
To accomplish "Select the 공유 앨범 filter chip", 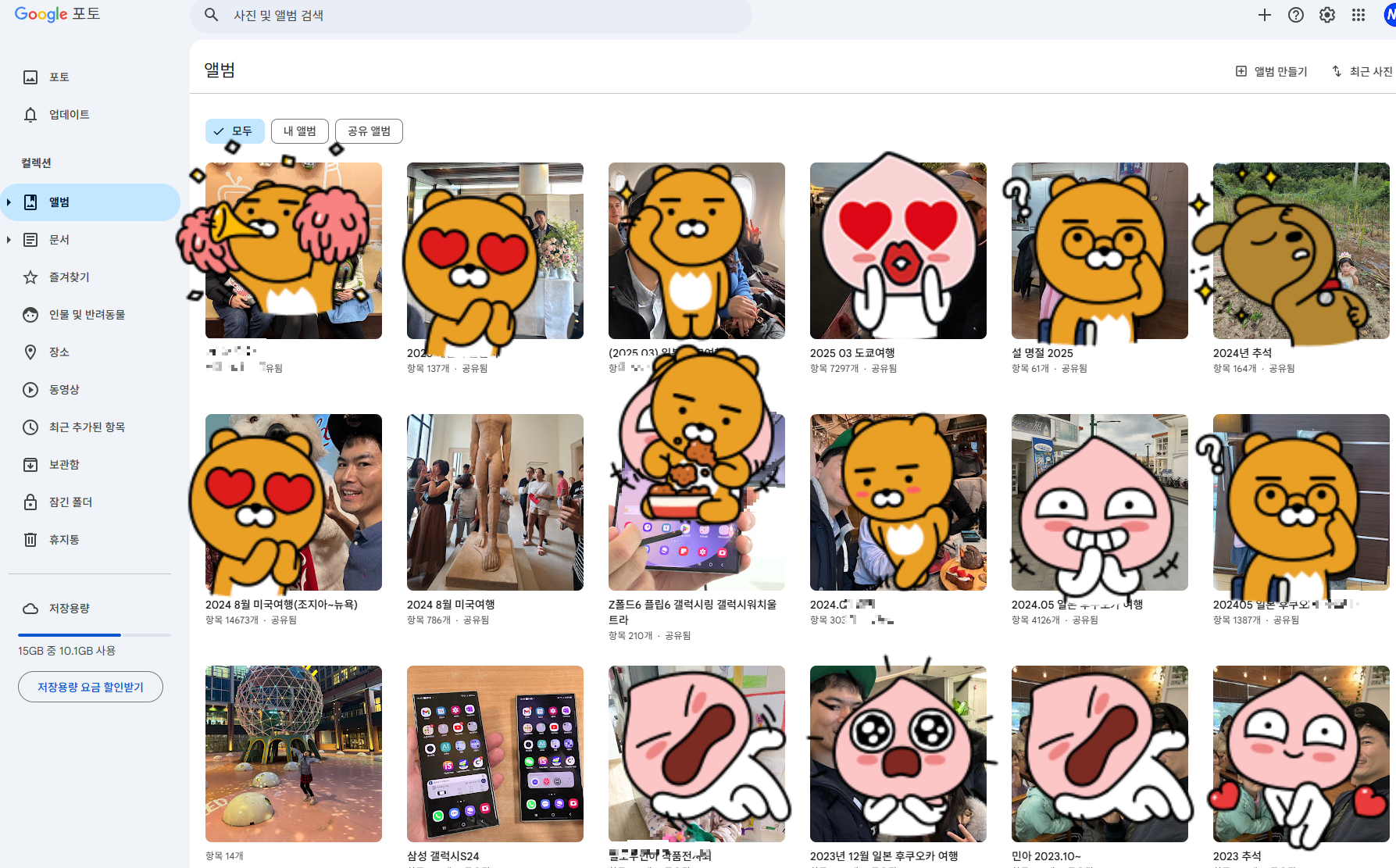I will (x=369, y=131).
